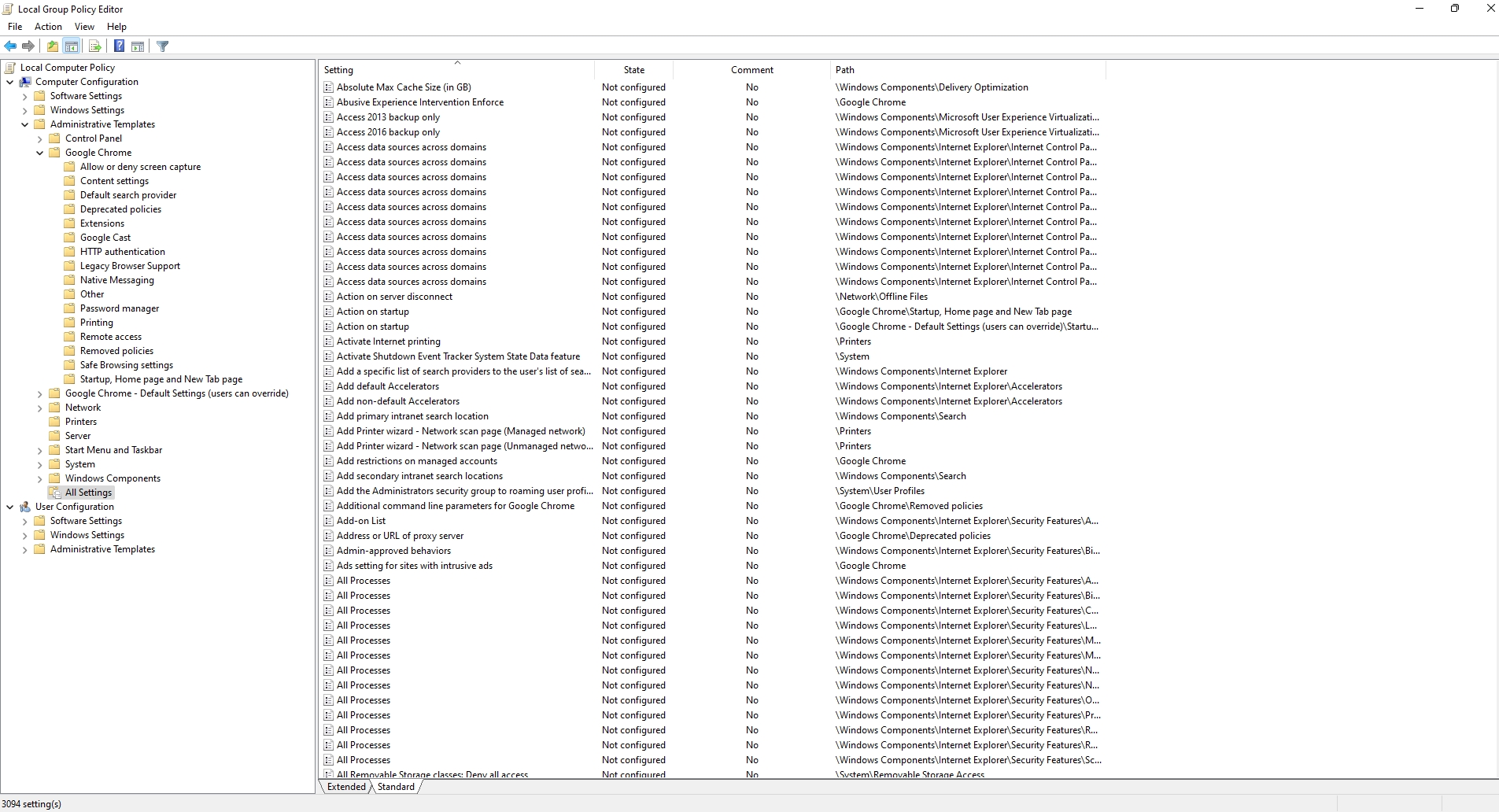Collapse the User Configuration node
The image size is (1499, 812).
(x=10, y=507)
